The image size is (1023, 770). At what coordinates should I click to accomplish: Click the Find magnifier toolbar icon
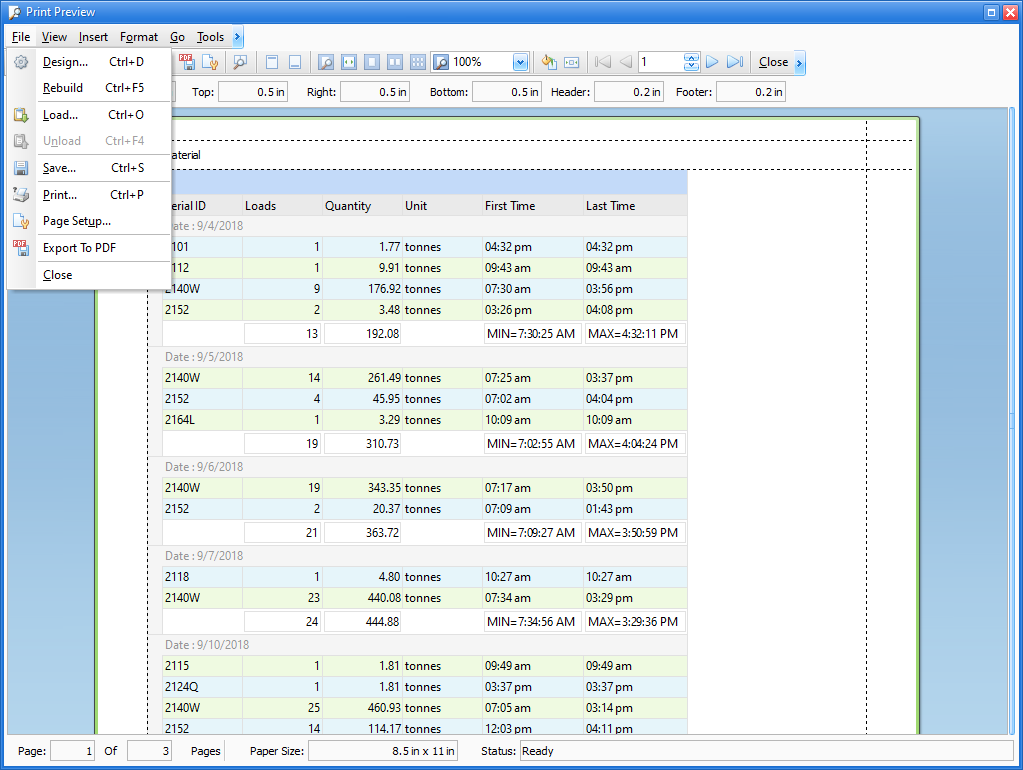pyautogui.click(x=240, y=62)
